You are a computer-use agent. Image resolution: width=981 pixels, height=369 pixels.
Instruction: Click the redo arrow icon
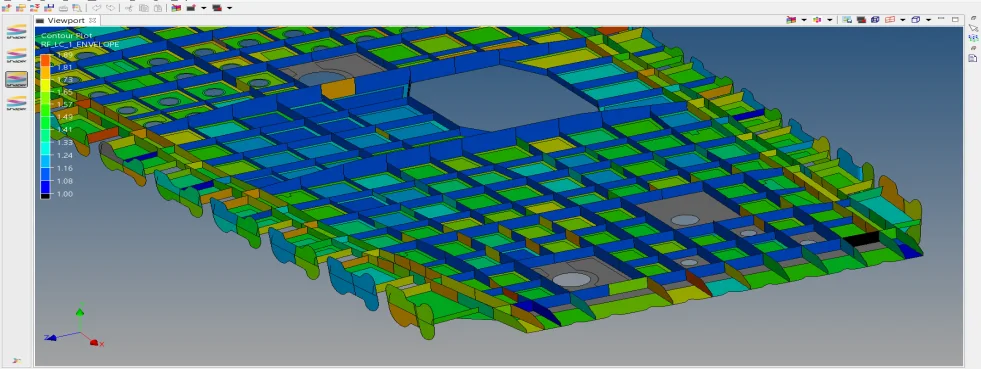tap(111, 8)
